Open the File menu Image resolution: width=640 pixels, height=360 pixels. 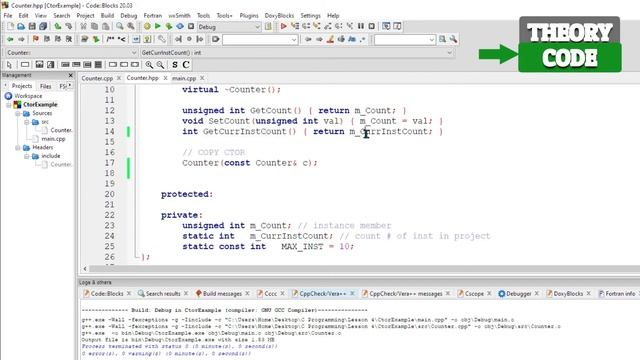(x=8, y=16)
